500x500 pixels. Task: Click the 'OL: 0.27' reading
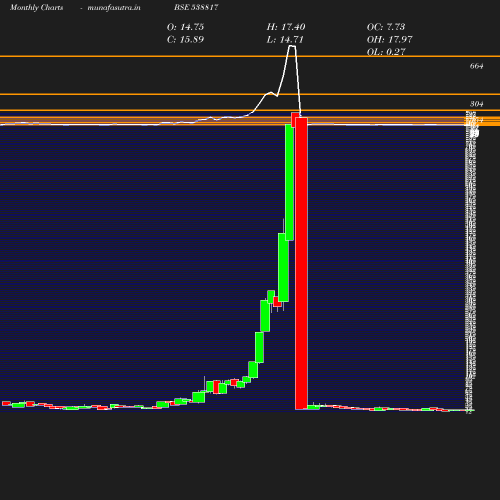tap(386, 52)
